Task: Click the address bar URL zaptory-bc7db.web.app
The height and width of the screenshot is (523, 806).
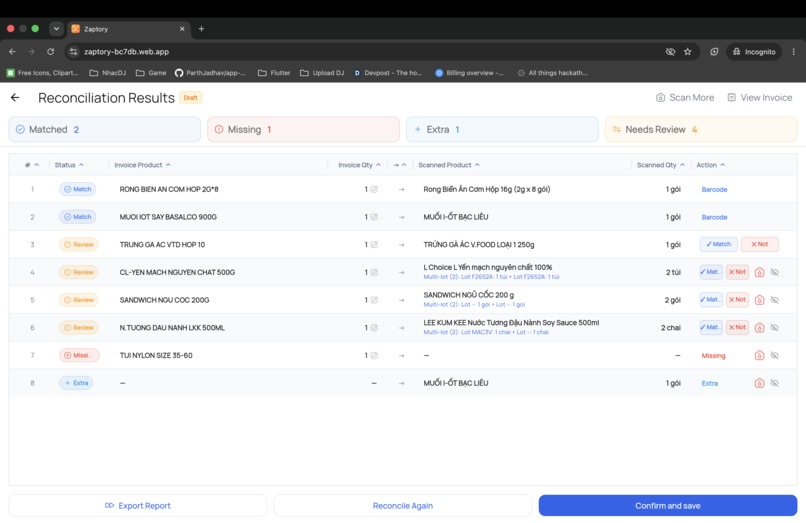Action: tap(126, 51)
